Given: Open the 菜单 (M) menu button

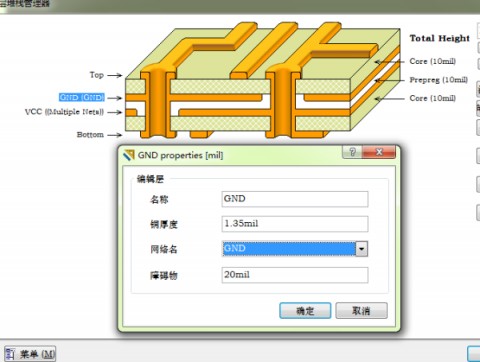Looking at the screenshot, I should (30, 353).
